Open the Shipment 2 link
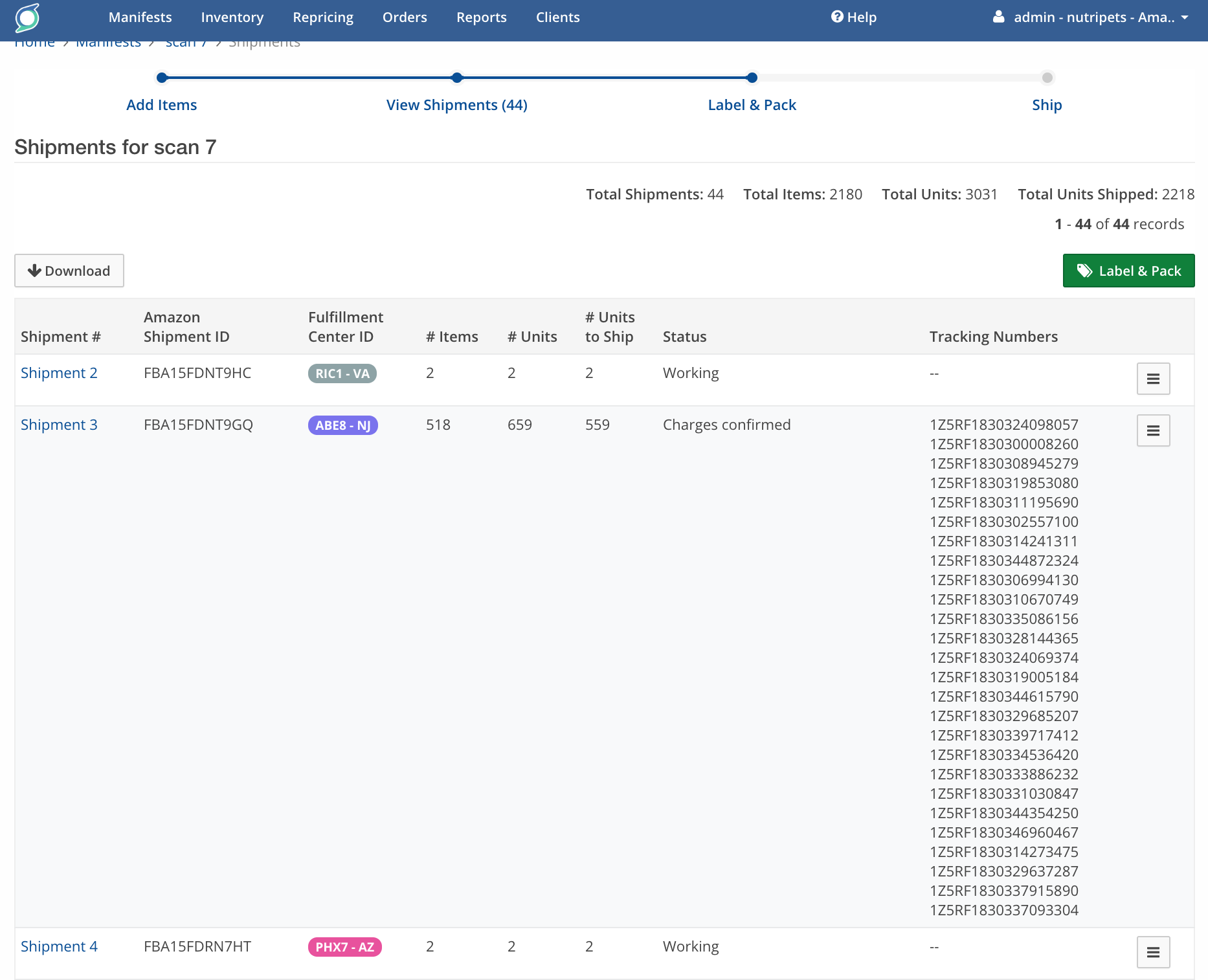Screen dimensions: 1208x980 pos(59,373)
